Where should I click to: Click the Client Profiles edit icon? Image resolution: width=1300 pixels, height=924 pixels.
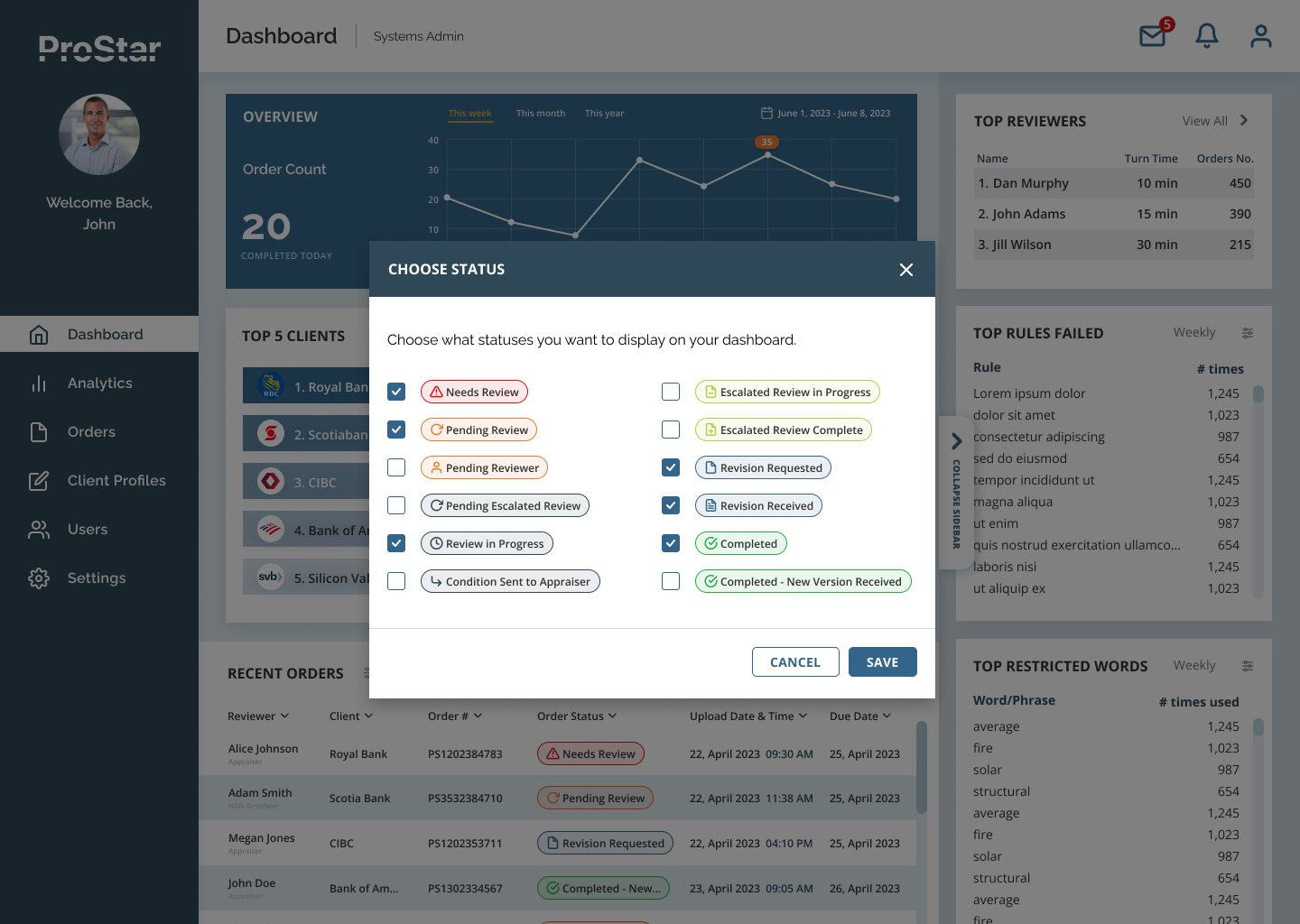[39, 481]
